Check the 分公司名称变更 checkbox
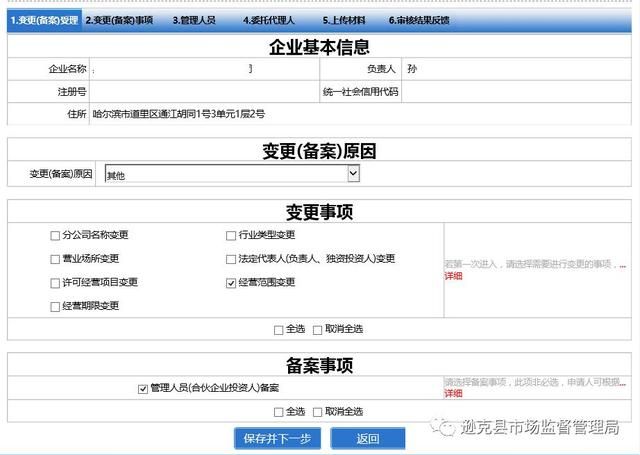 tap(55, 236)
